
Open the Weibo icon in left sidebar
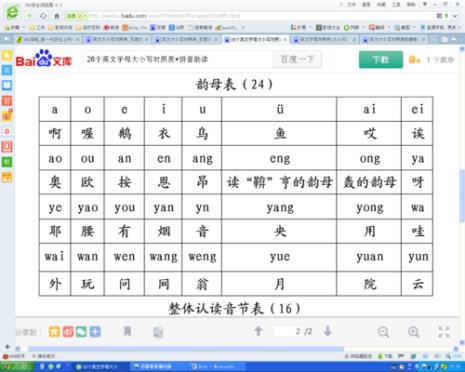coord(7,116)
